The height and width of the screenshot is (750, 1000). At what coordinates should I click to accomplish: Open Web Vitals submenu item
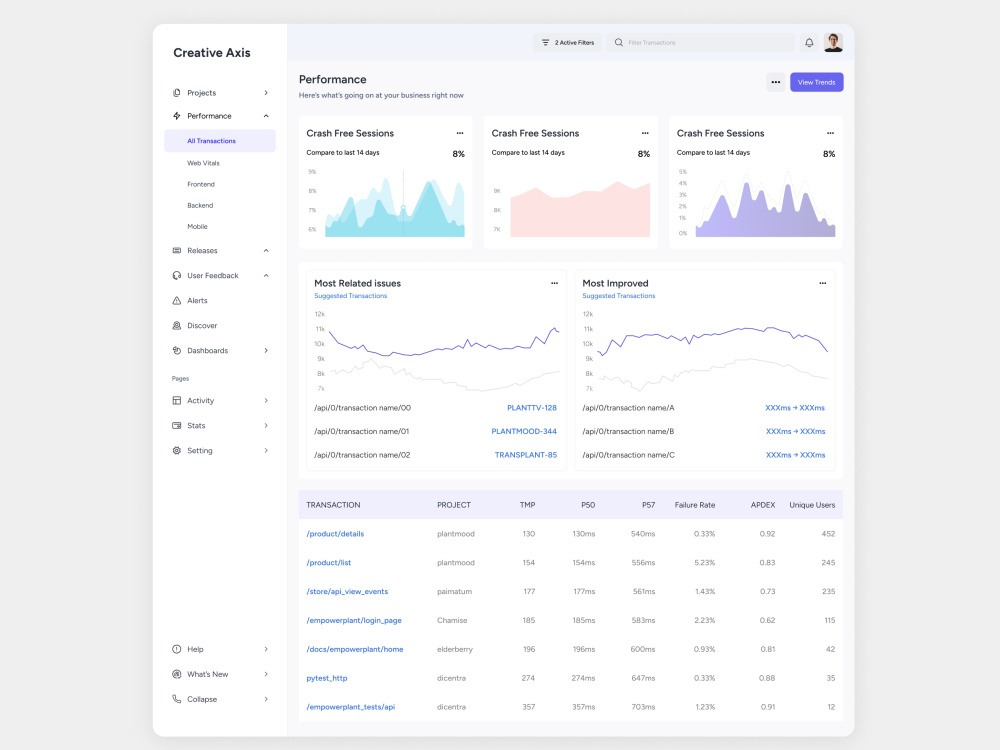[203, 163]
